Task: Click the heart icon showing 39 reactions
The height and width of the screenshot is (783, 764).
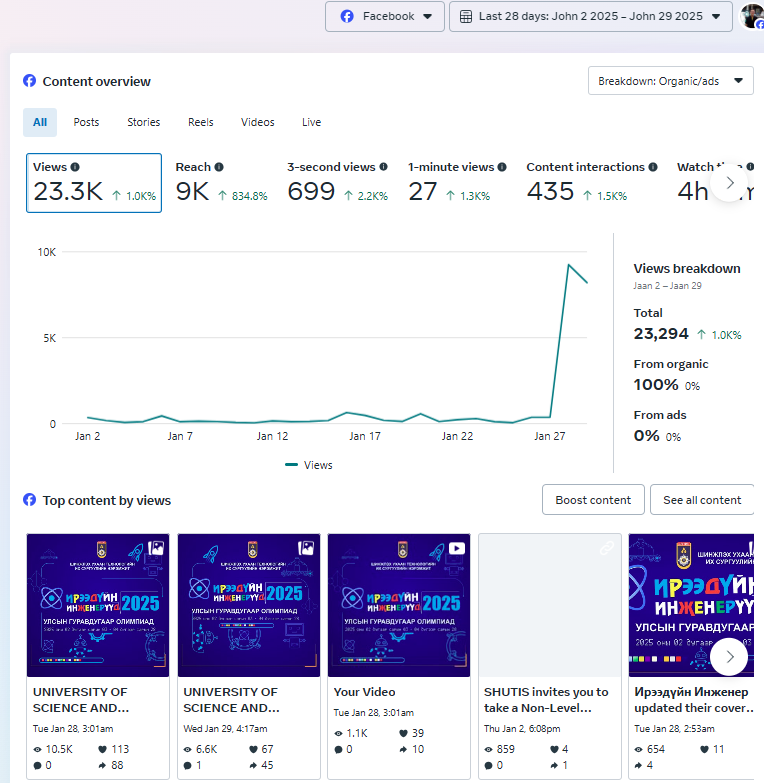Action: click(403, 733)
